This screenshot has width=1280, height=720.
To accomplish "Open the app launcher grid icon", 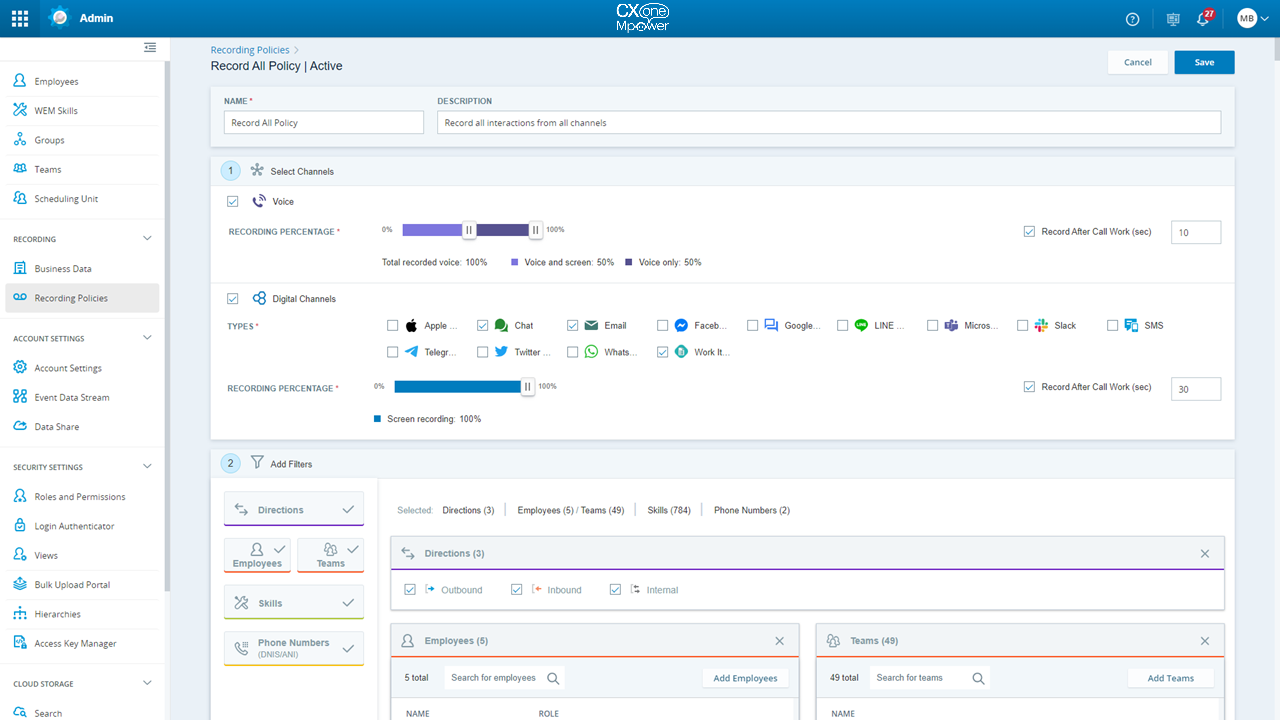I will [x=19, y=17].
